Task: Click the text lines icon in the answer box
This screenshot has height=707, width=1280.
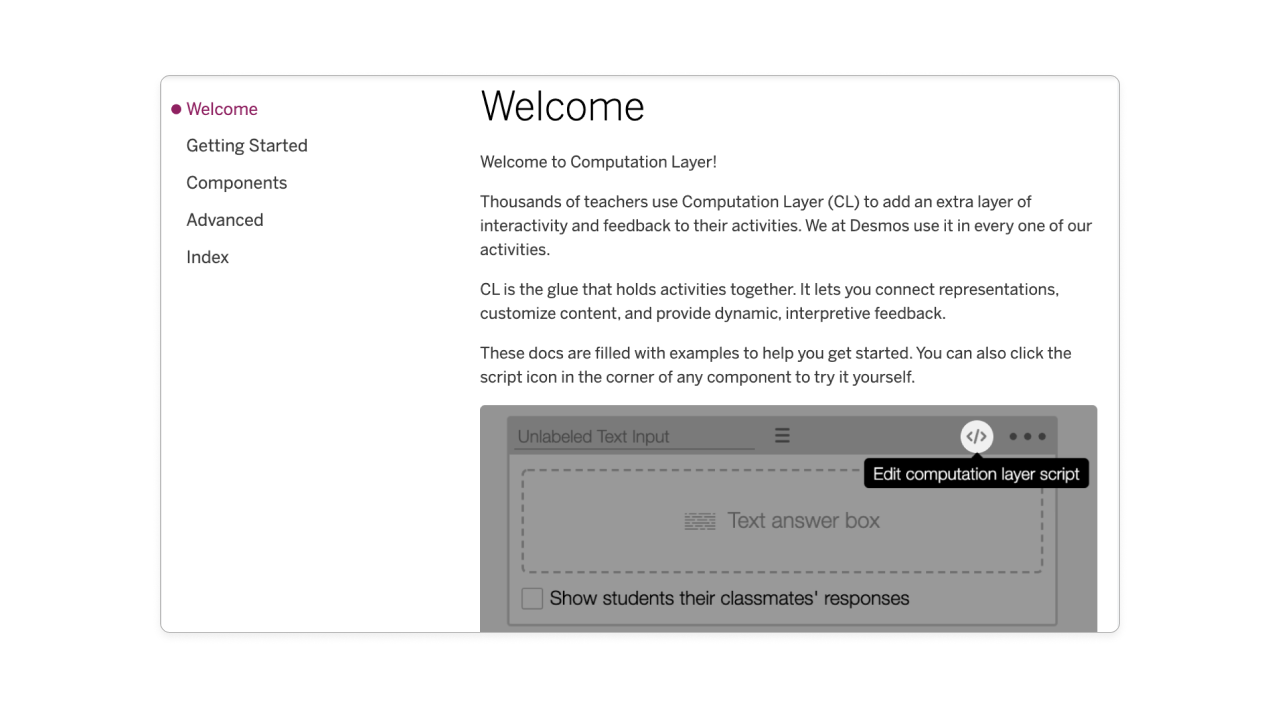Action: pos(700,521)
